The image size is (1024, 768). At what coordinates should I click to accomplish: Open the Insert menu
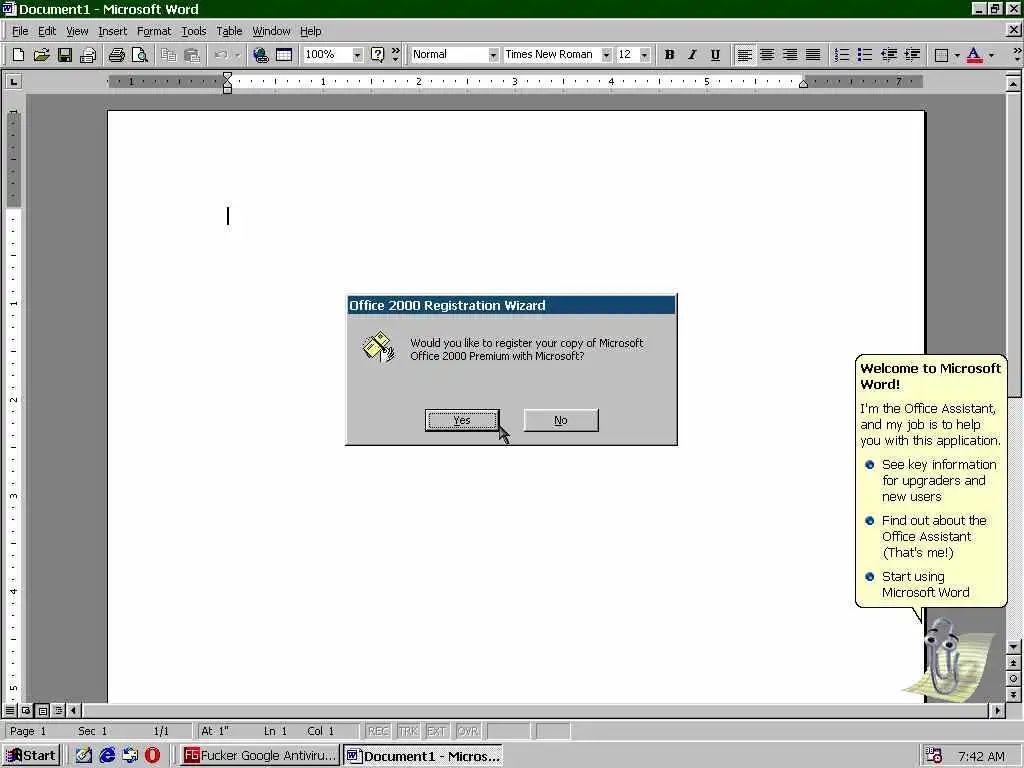point(112,31)
